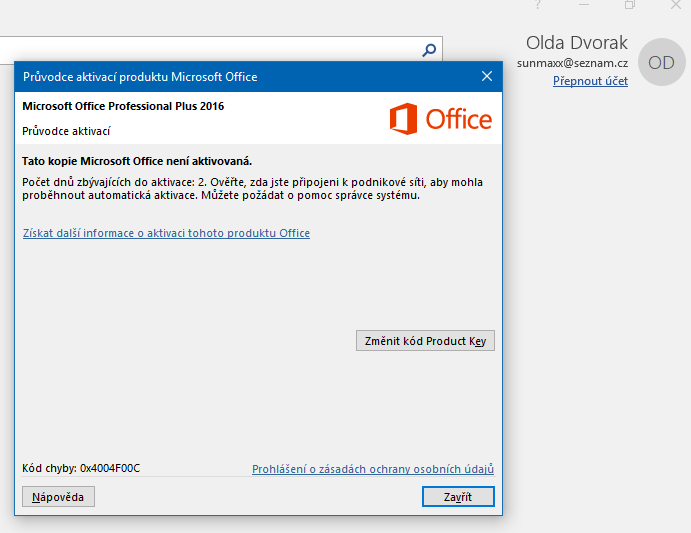691x533 pixels.
Task: Click the Zavřít button
Action: (458, 497)
